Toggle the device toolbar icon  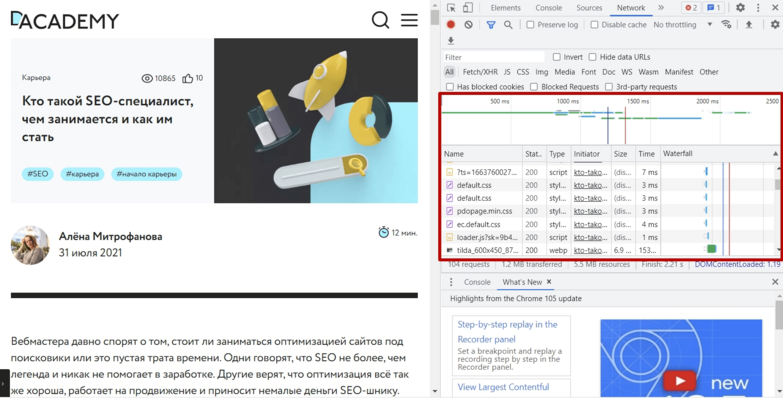(467, 7)
